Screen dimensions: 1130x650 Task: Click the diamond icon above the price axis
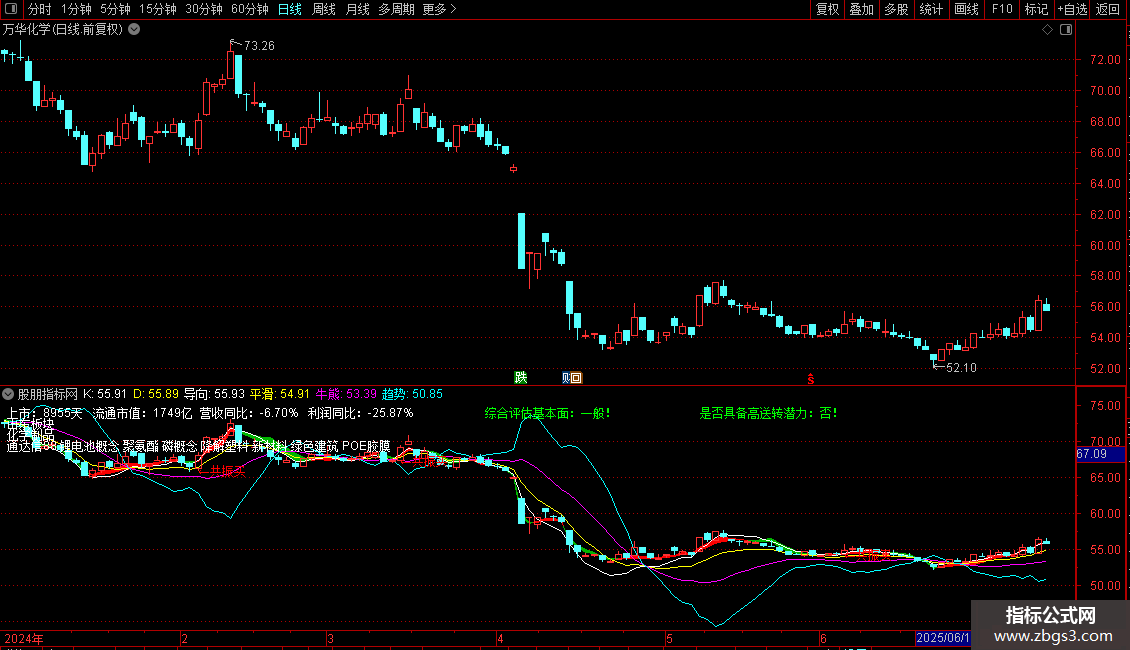pyautogui.click(x=1047, y=30)
